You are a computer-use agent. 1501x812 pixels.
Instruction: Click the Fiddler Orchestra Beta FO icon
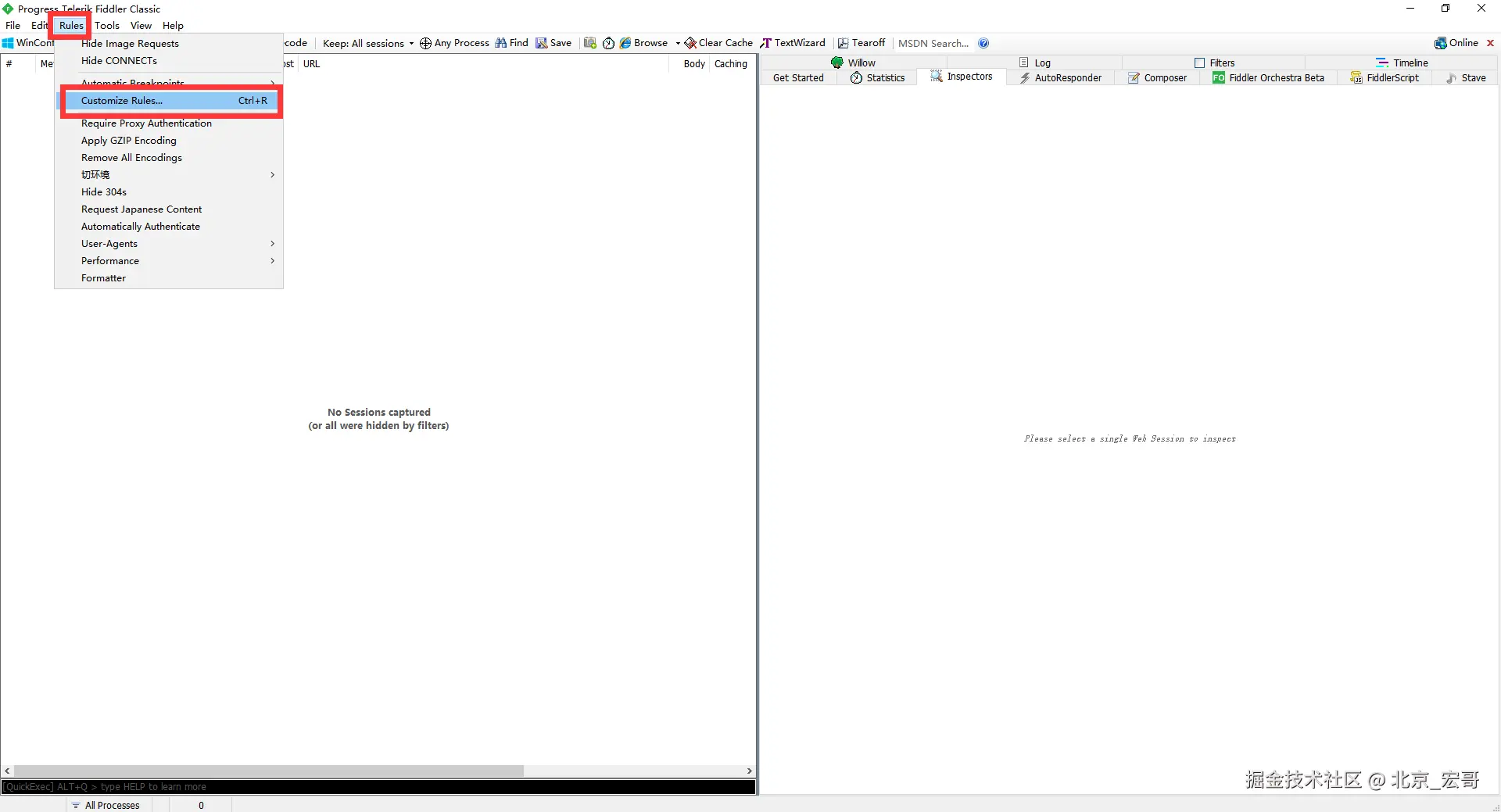pos(1219,78)
